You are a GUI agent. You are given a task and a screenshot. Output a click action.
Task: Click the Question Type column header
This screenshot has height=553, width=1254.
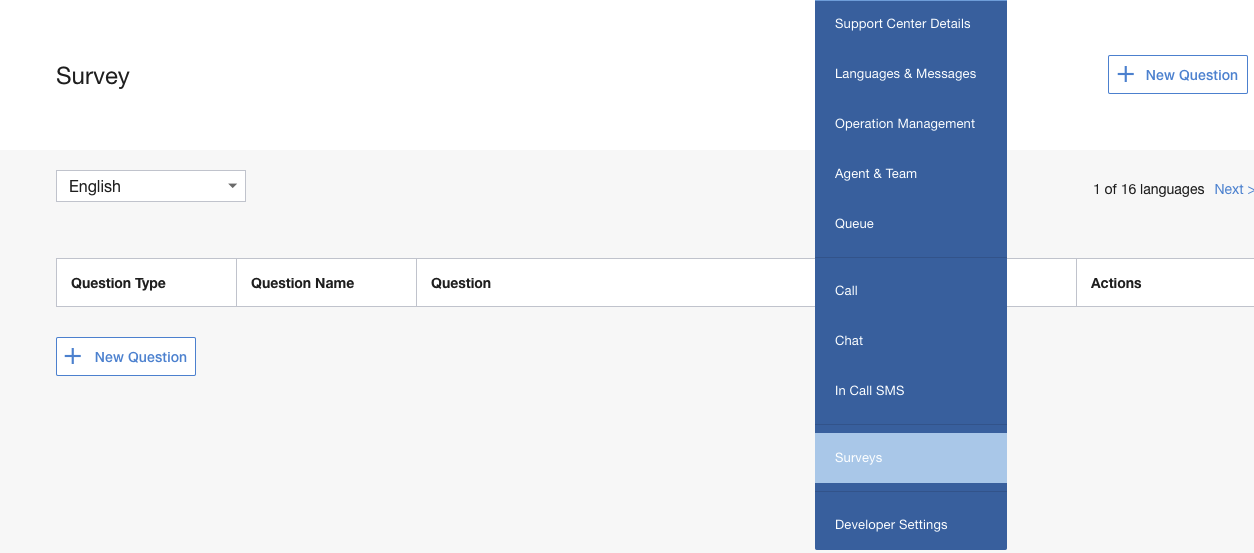[x=118, y=283]
